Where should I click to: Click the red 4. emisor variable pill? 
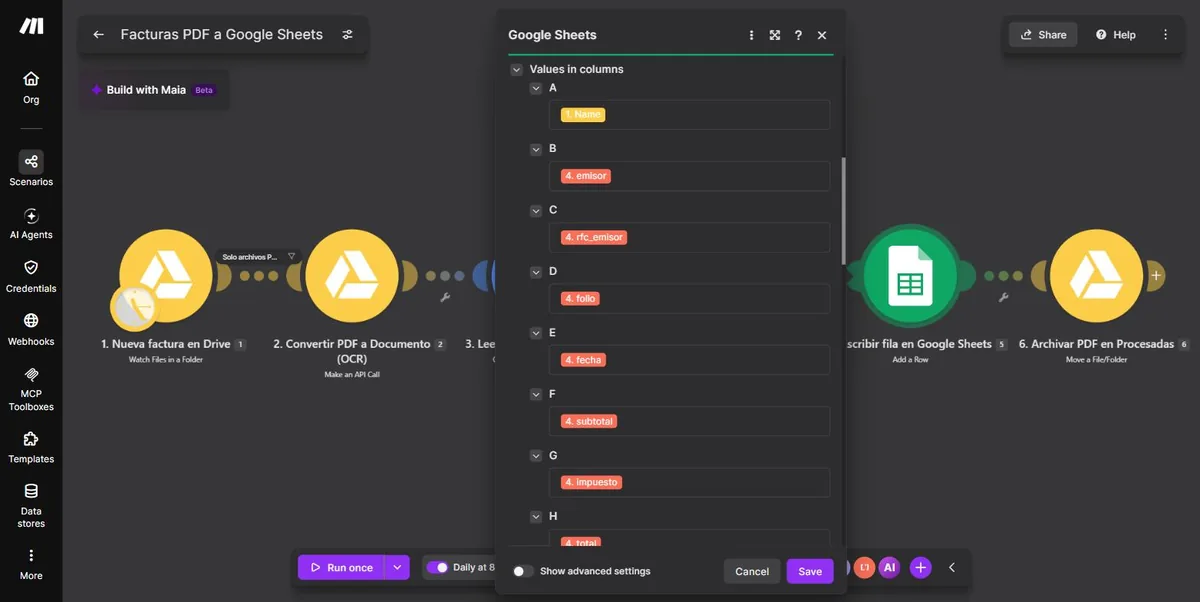point(586,176)
